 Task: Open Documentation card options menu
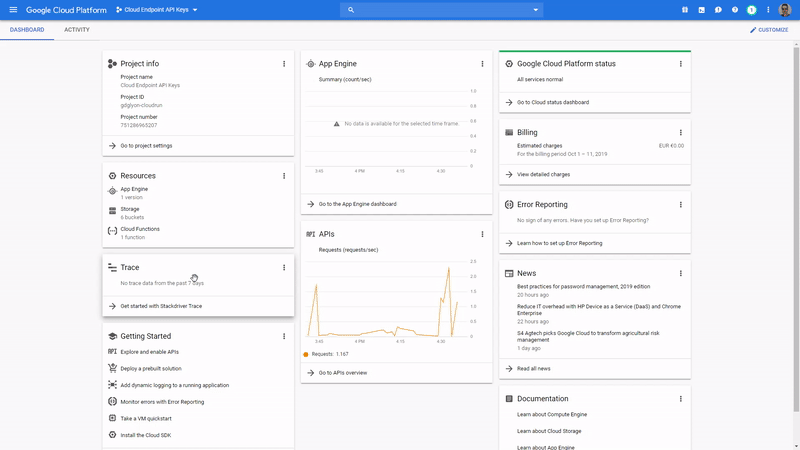coord(681,399)
